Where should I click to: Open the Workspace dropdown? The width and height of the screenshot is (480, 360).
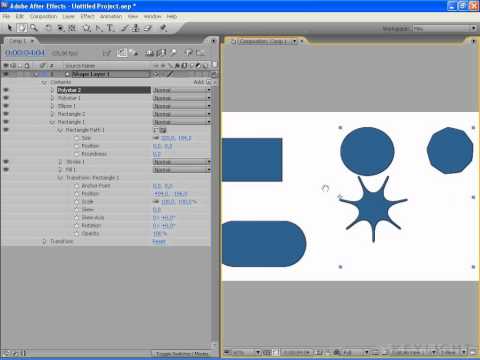445,29
